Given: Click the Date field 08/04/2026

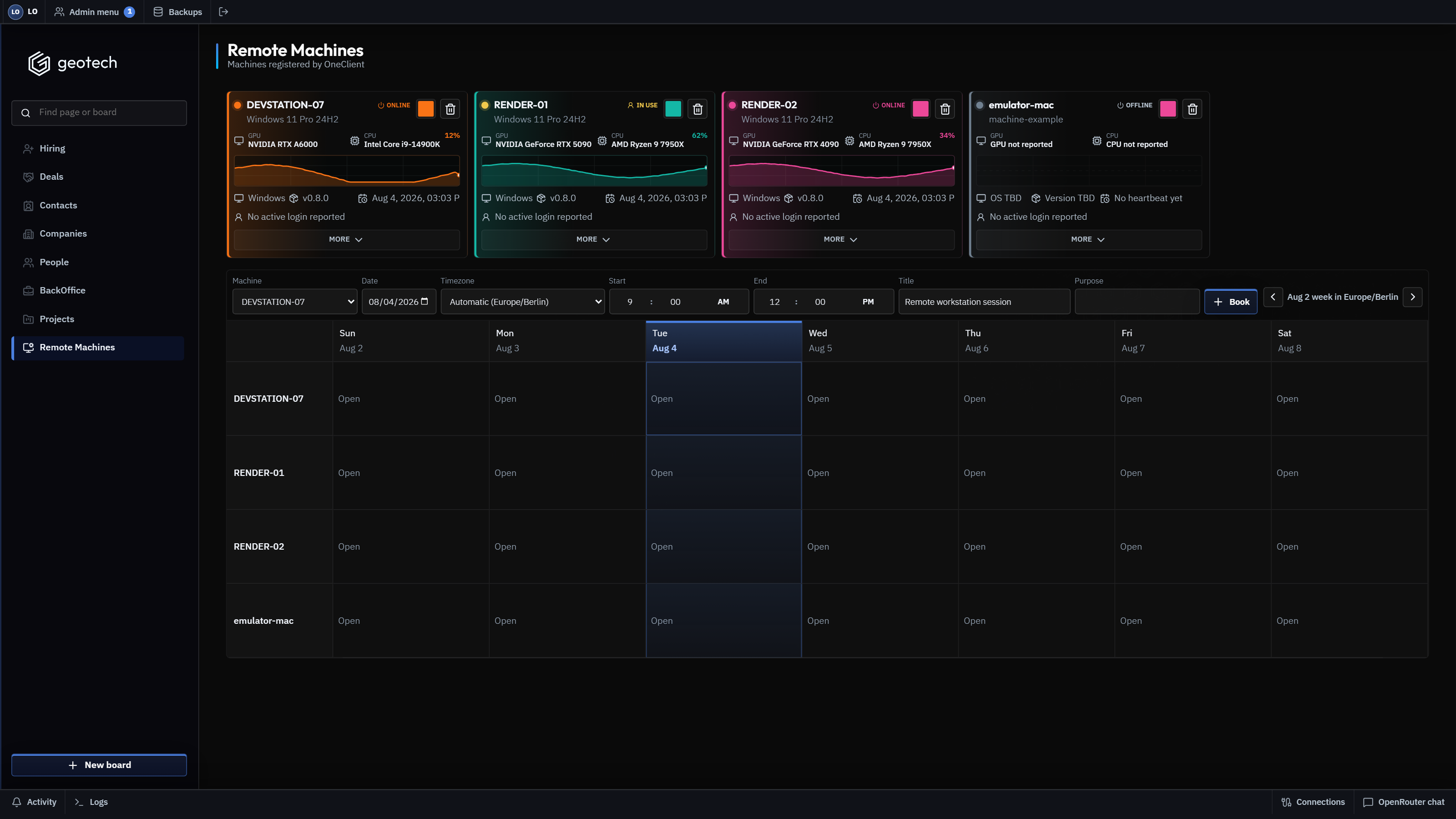Looking at the screenshot, I should [x=399, y=302].
